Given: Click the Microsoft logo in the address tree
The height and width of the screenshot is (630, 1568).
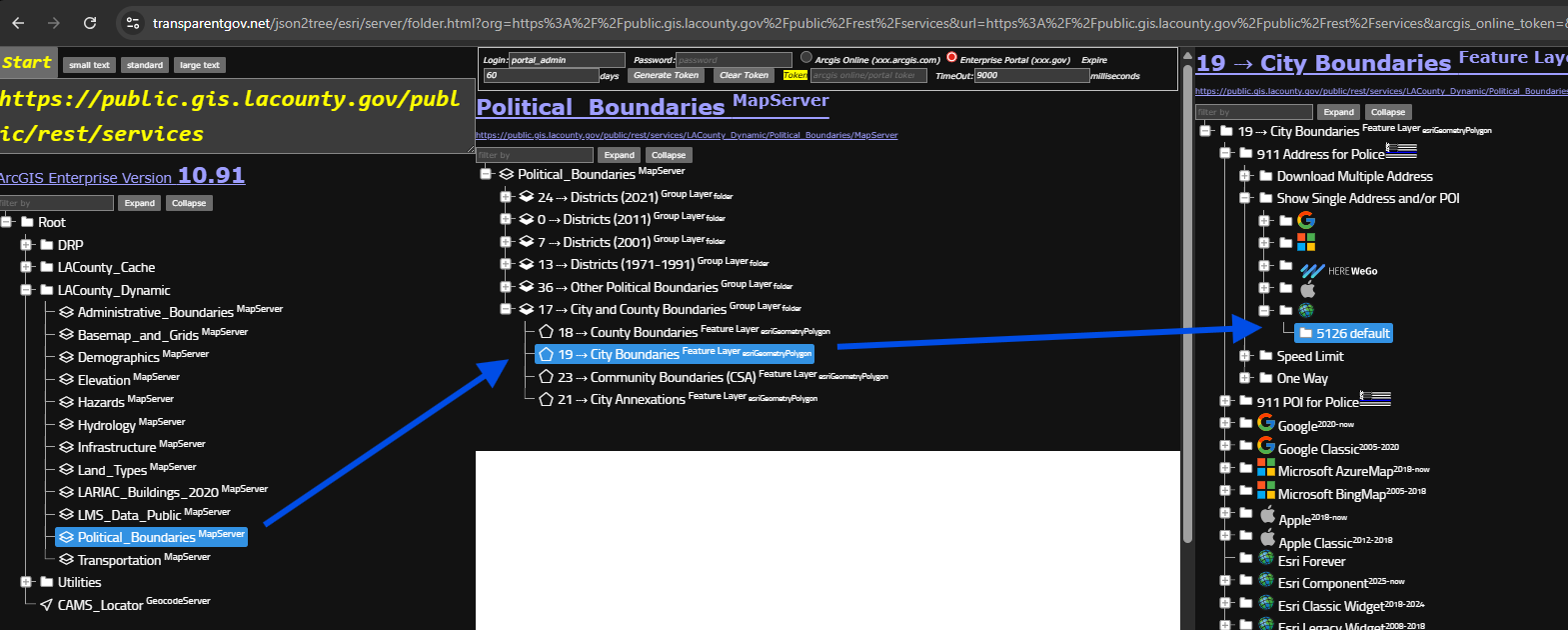Looking at the screenshot, I should point(1305,242).
